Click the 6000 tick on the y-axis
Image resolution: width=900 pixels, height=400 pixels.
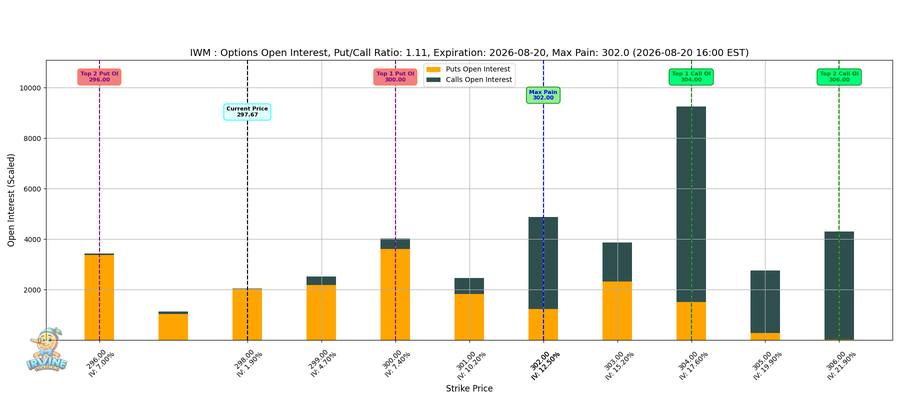click(32, 189)
